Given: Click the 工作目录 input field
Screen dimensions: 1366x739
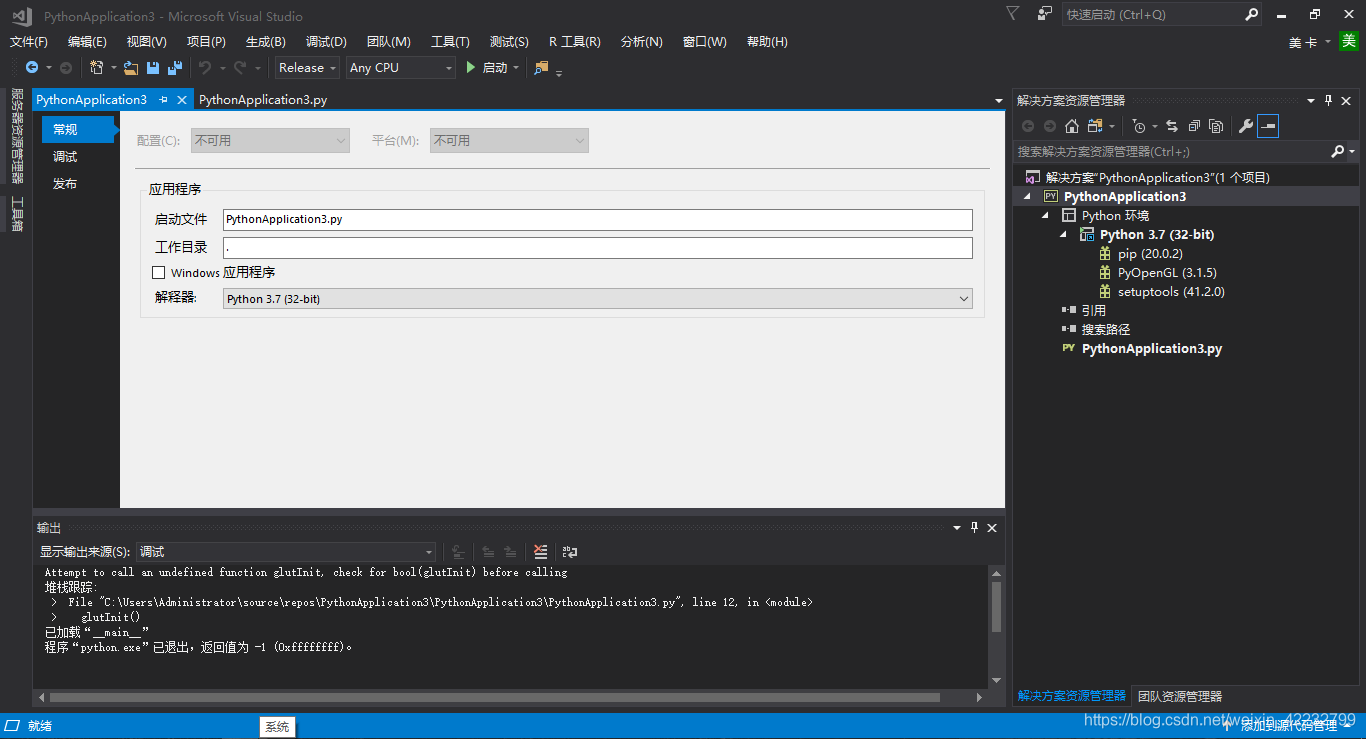Looking at the screenshot, I should (x=598, y=247).
